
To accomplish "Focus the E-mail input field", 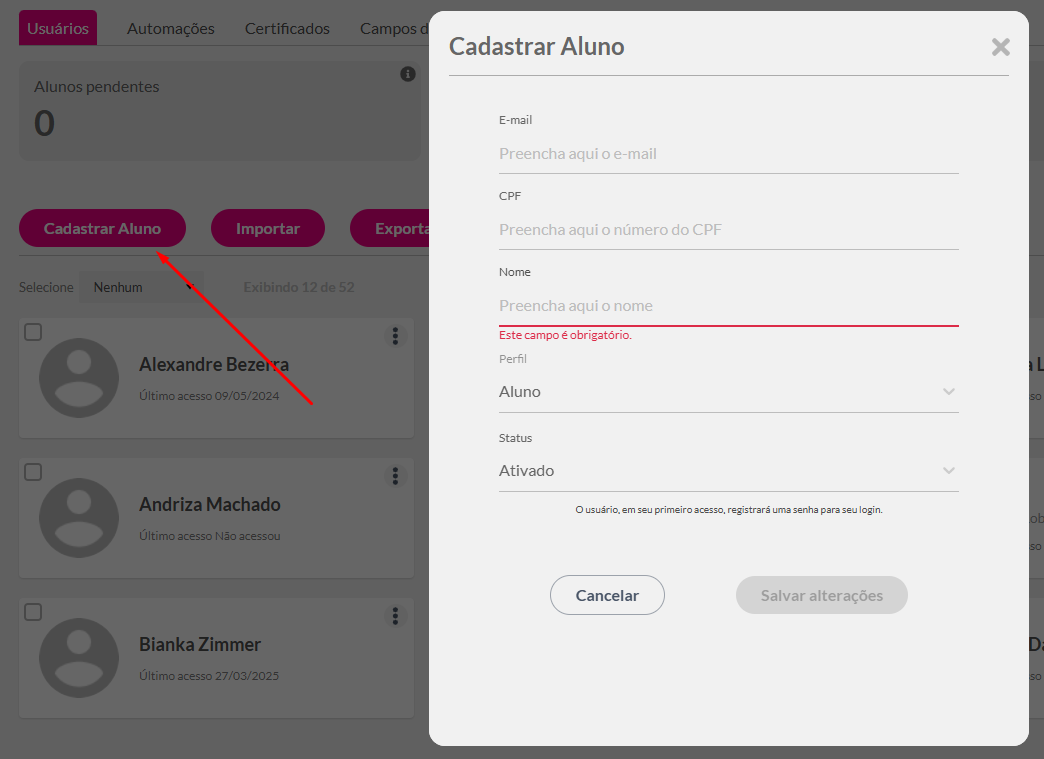I will click(728, 154).
